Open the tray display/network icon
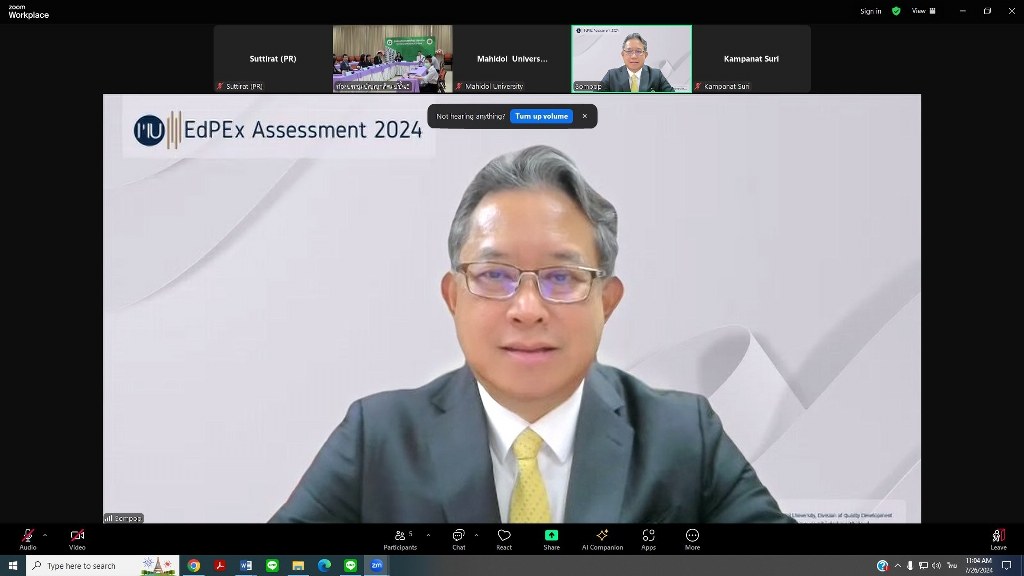 pos(923,566)
